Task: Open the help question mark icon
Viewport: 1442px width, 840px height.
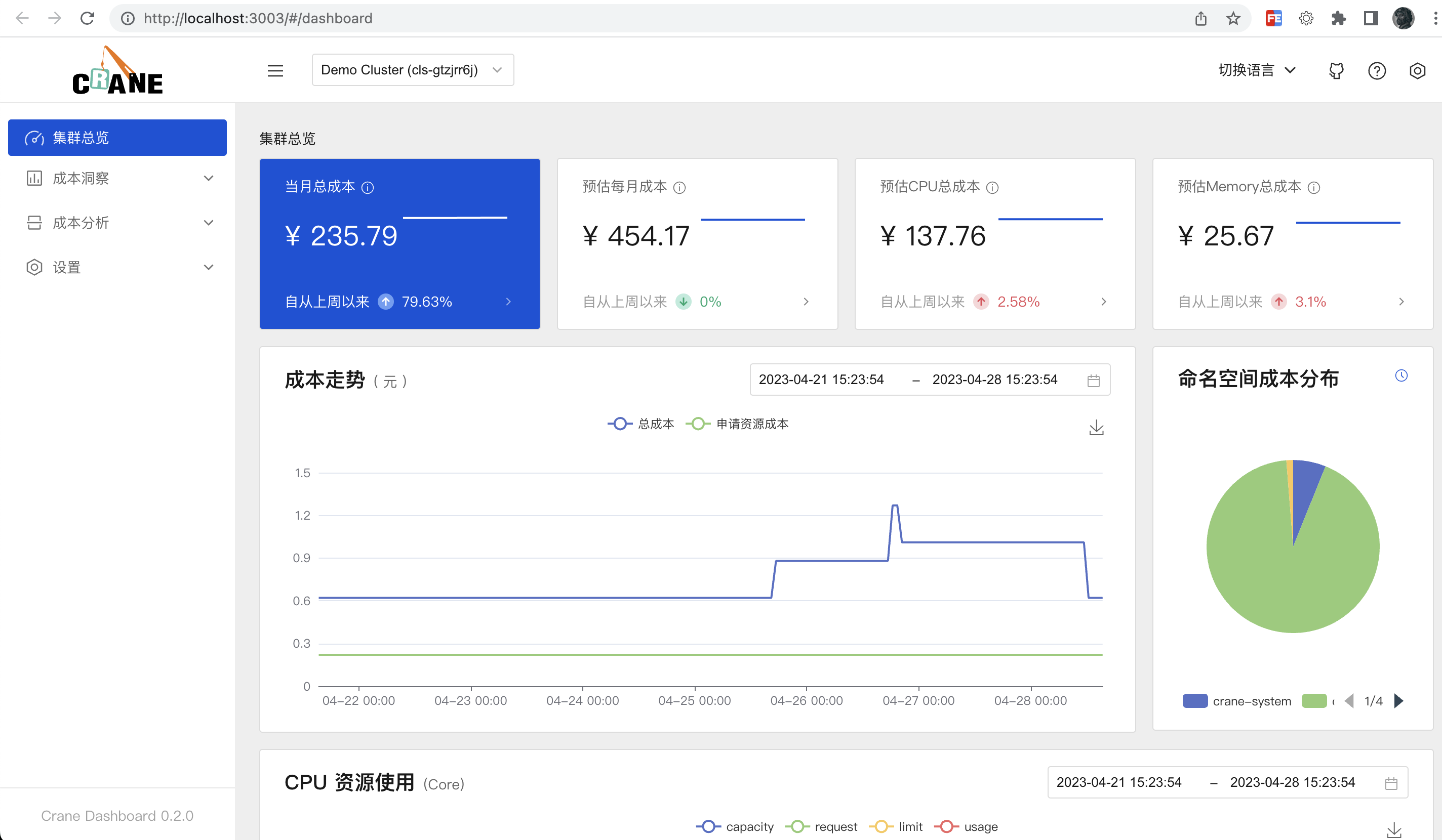Action: (1377, 70)
